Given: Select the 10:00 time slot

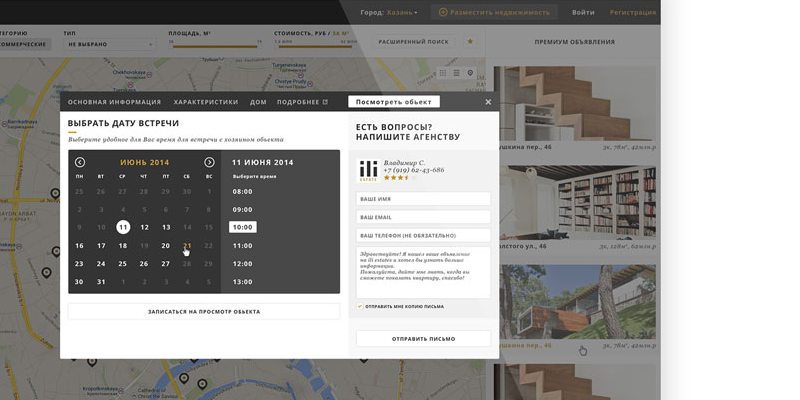Looking at the screenshot, I should (x=243, y=227).
